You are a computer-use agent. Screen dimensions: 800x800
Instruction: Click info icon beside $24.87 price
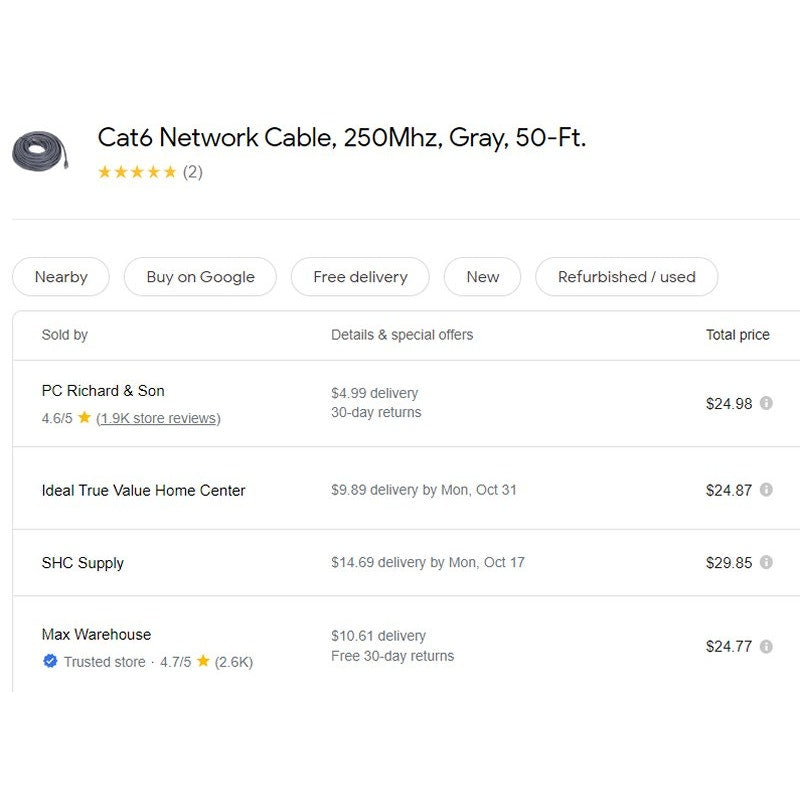(x=766, y=490)
